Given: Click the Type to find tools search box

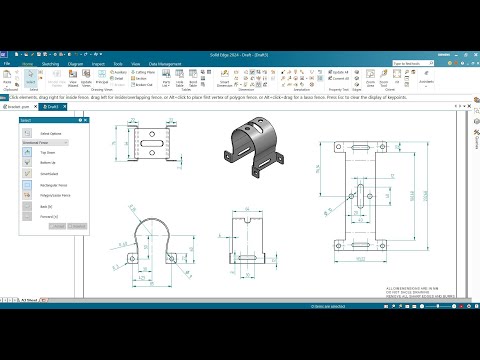Looking at the screenshot, I should click(413, 63).
